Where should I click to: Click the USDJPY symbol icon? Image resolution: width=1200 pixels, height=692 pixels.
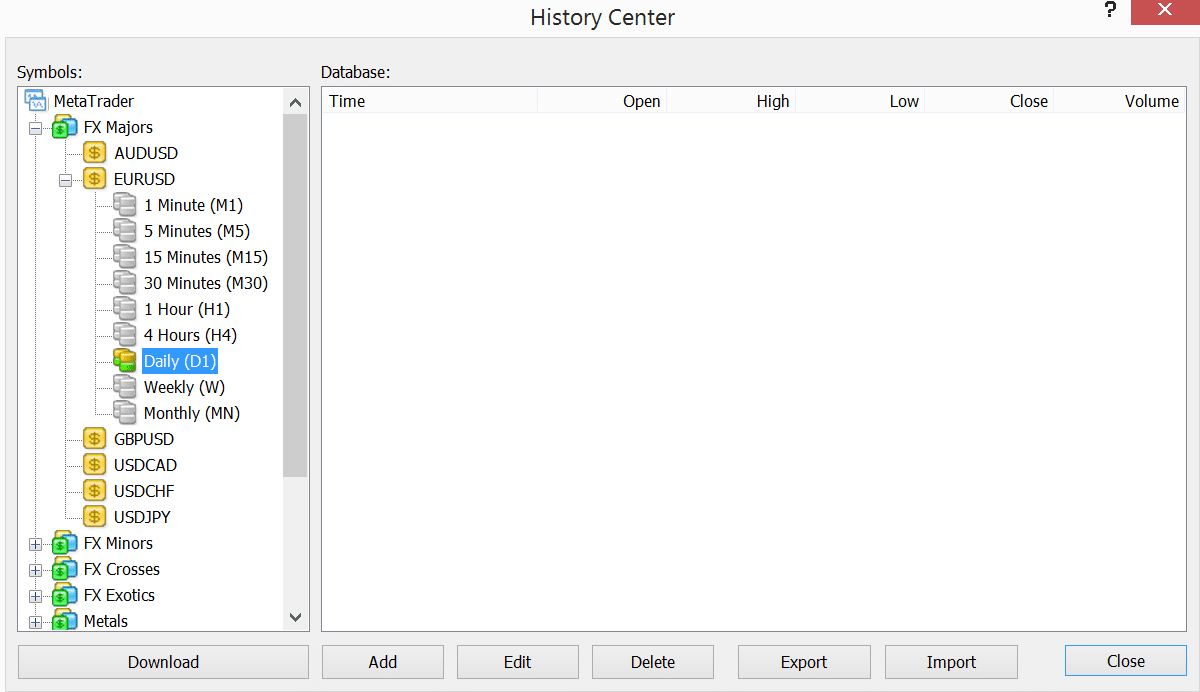coord(94,516)
